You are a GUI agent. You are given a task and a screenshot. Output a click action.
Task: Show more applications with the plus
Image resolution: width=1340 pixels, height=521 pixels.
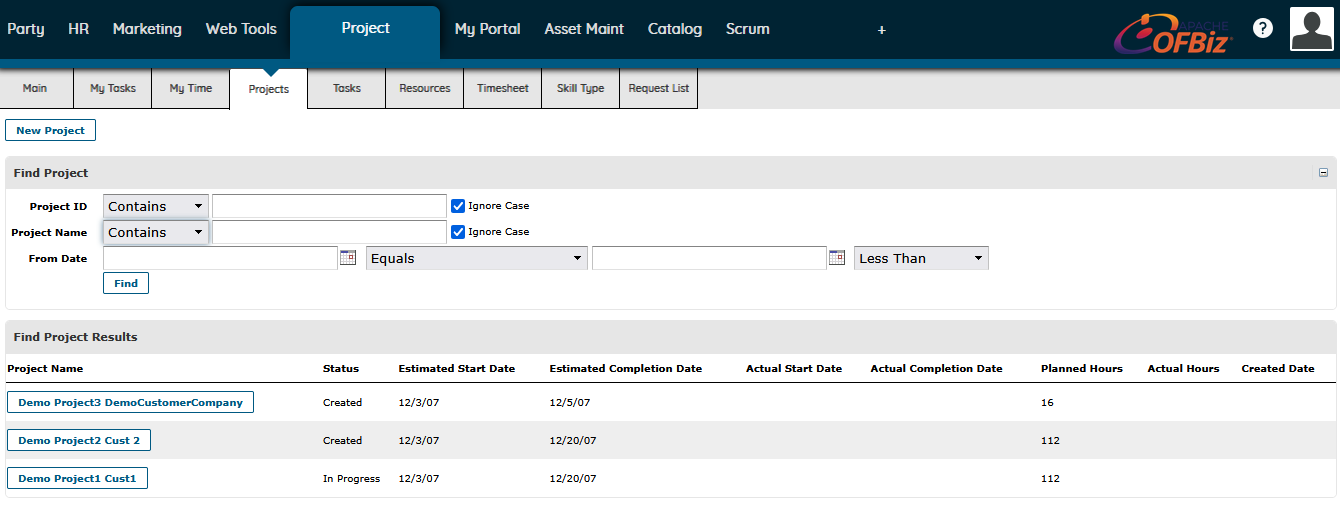tap(881, 30)
